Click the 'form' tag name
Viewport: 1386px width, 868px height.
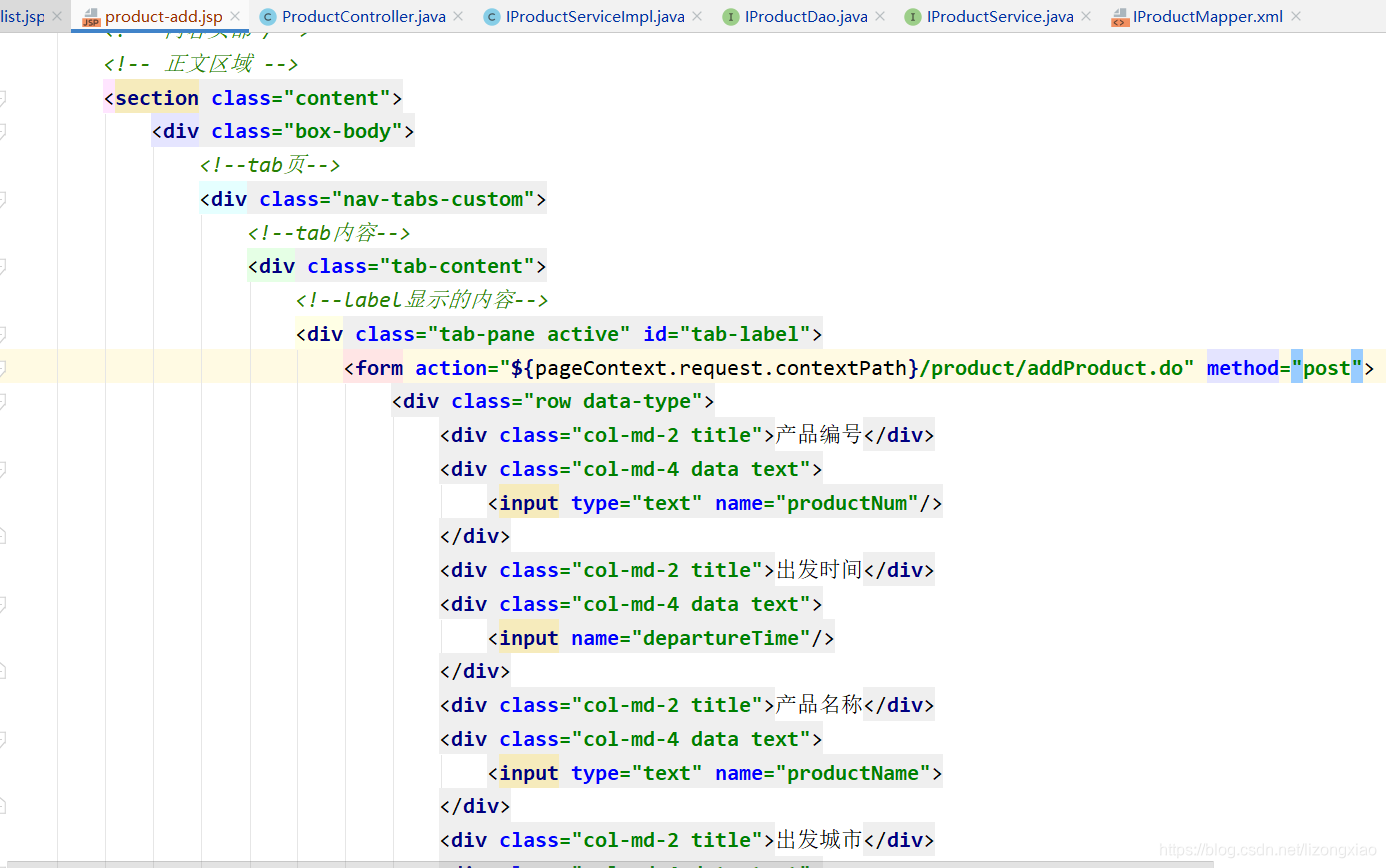379,368
